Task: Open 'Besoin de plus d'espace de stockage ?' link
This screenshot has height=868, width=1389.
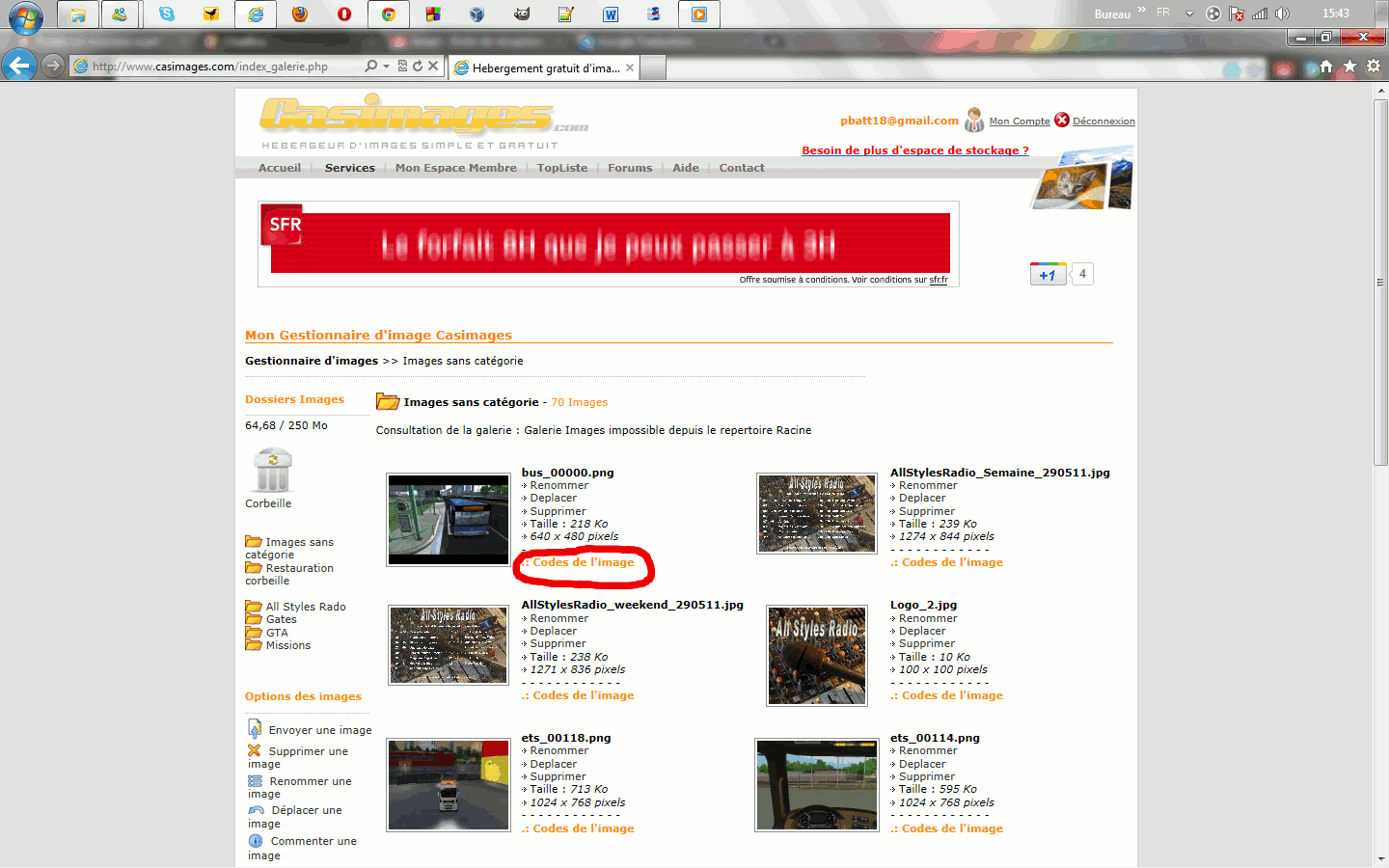Action: click(x=915, y=150)
